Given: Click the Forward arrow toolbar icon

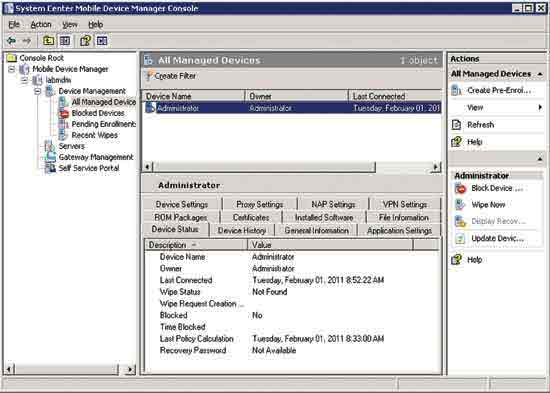Looking at the screenshot, I should [27, 41].
